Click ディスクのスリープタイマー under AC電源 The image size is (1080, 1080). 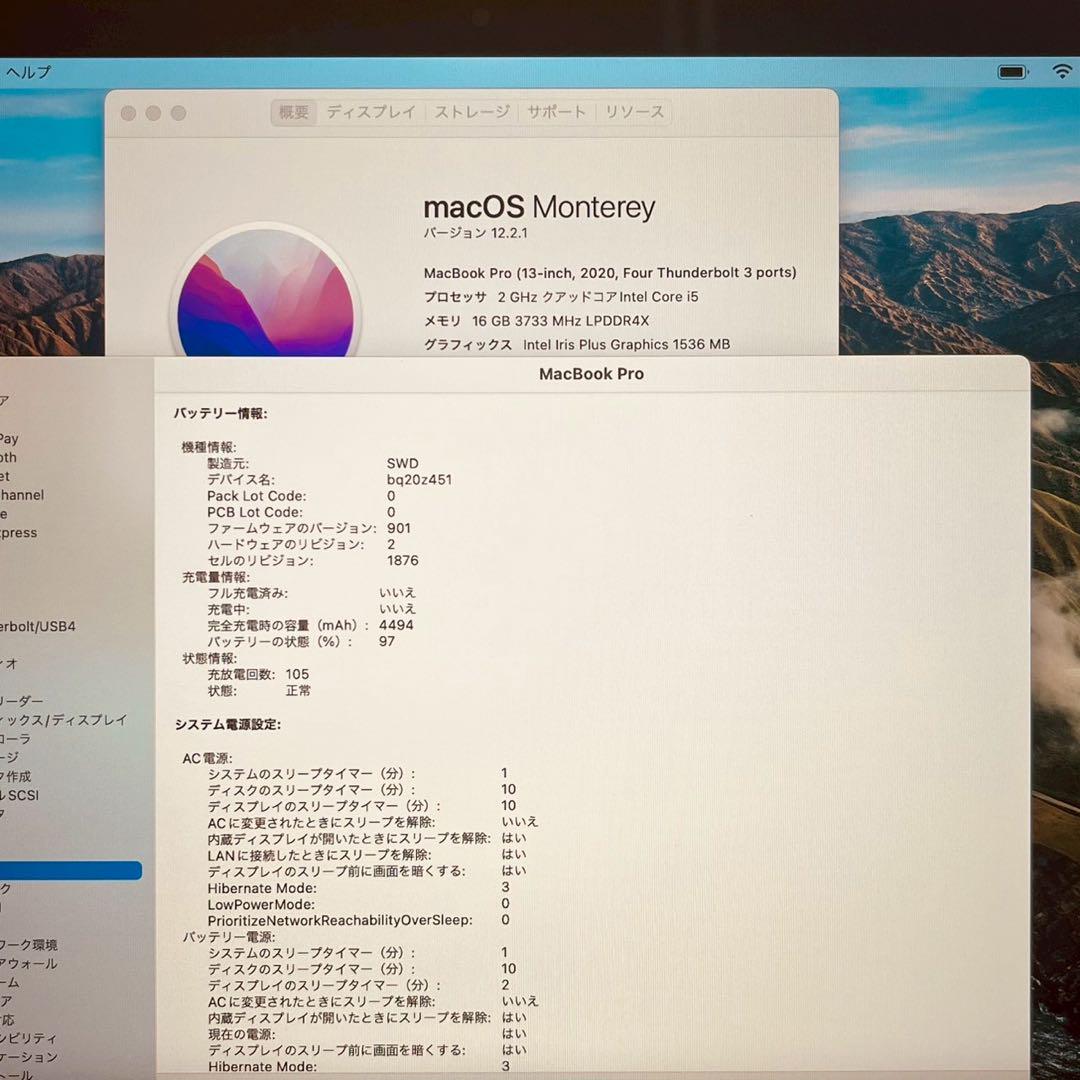(311, 790)
